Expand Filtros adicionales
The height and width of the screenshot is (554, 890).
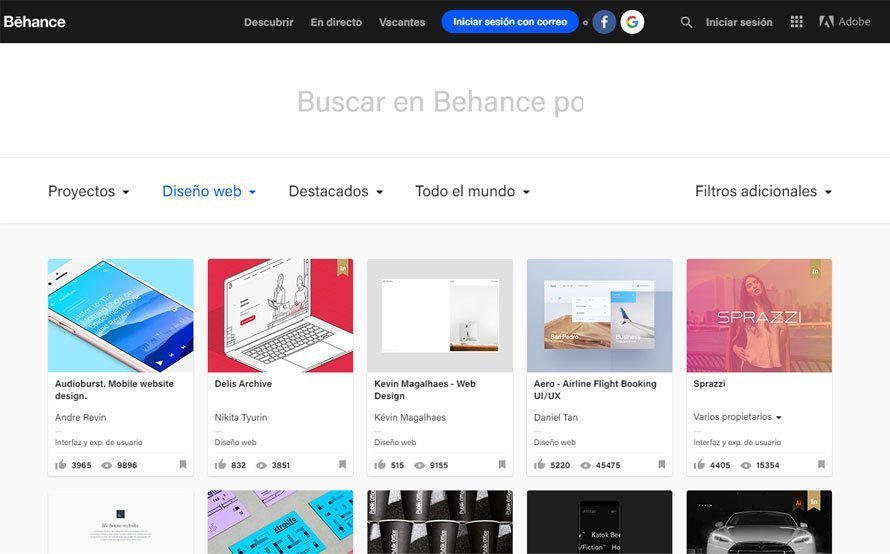click(x=763, y=191)
